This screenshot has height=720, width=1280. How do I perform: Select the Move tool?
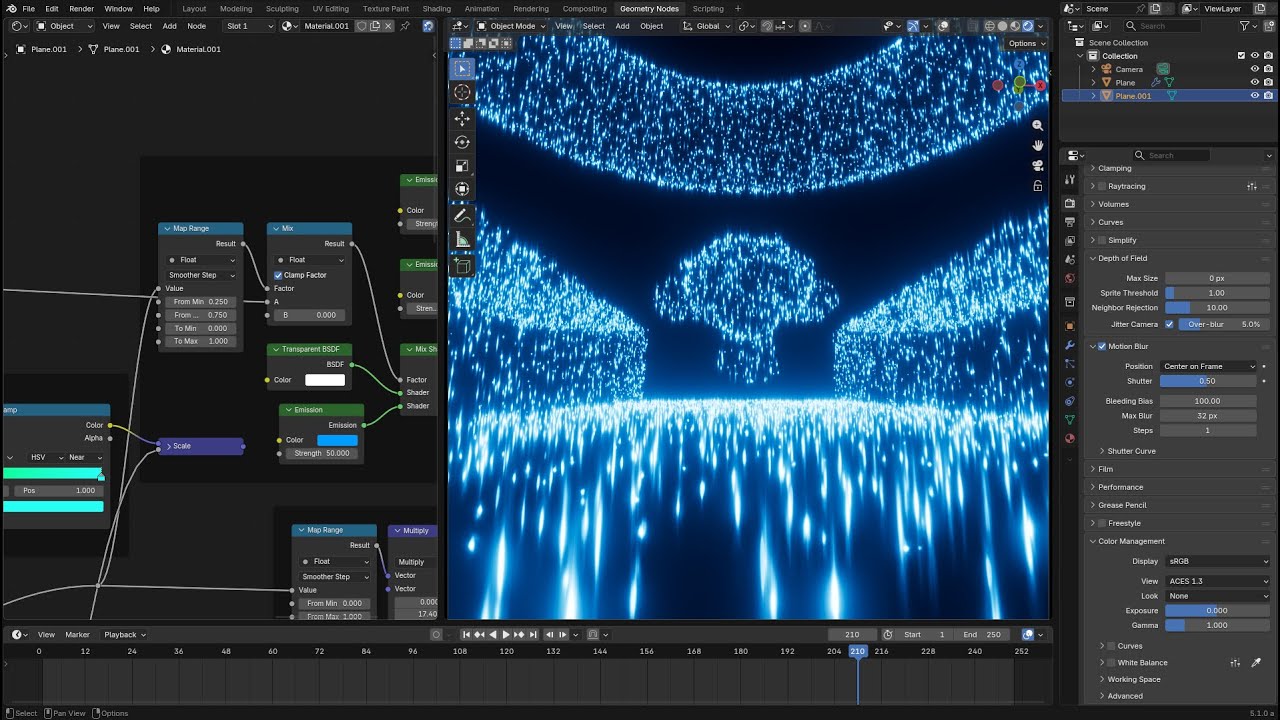click(462, 119)
